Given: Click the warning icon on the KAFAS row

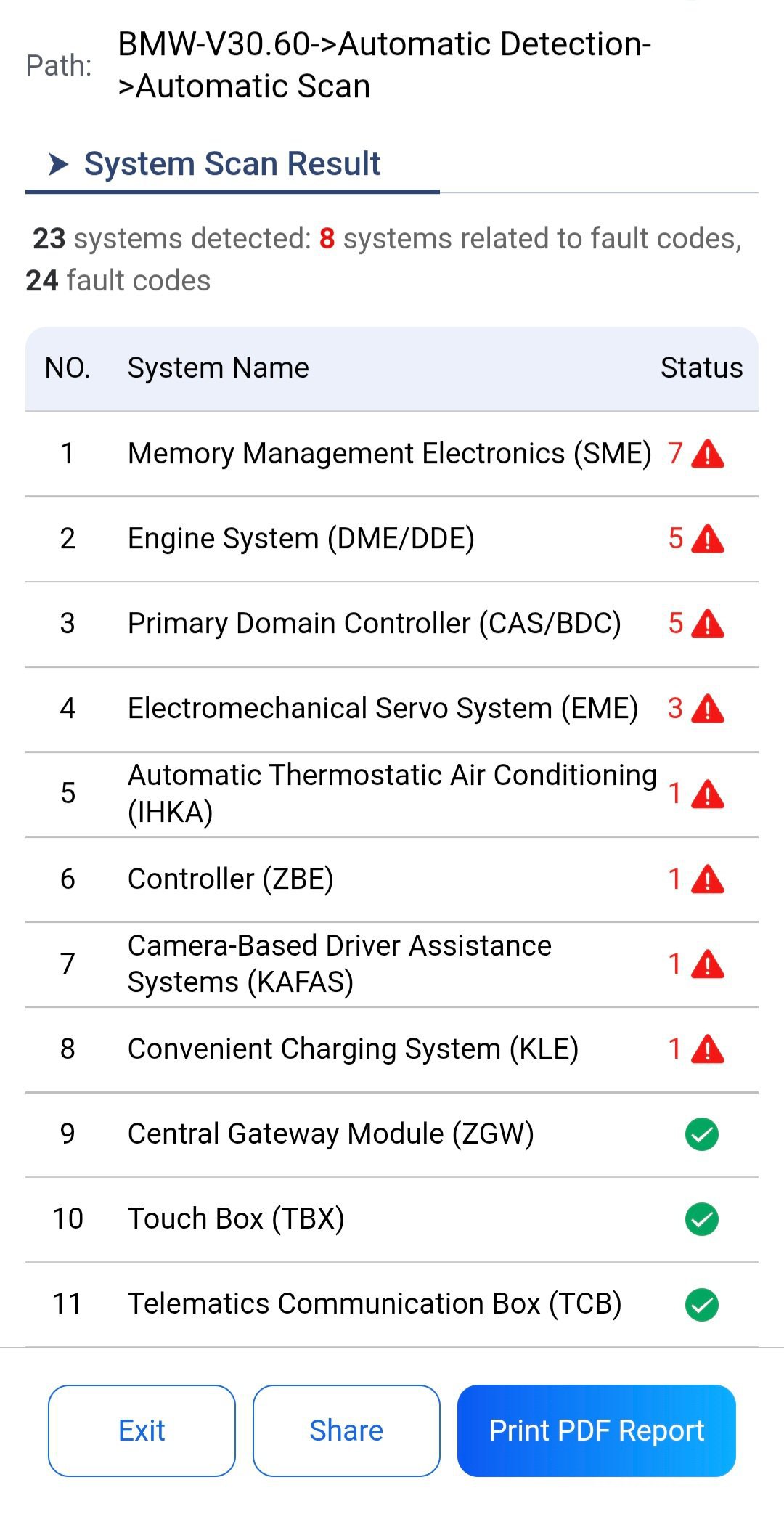Looking at the screenshot, I should pyautogui.click(x=708, y=964).
